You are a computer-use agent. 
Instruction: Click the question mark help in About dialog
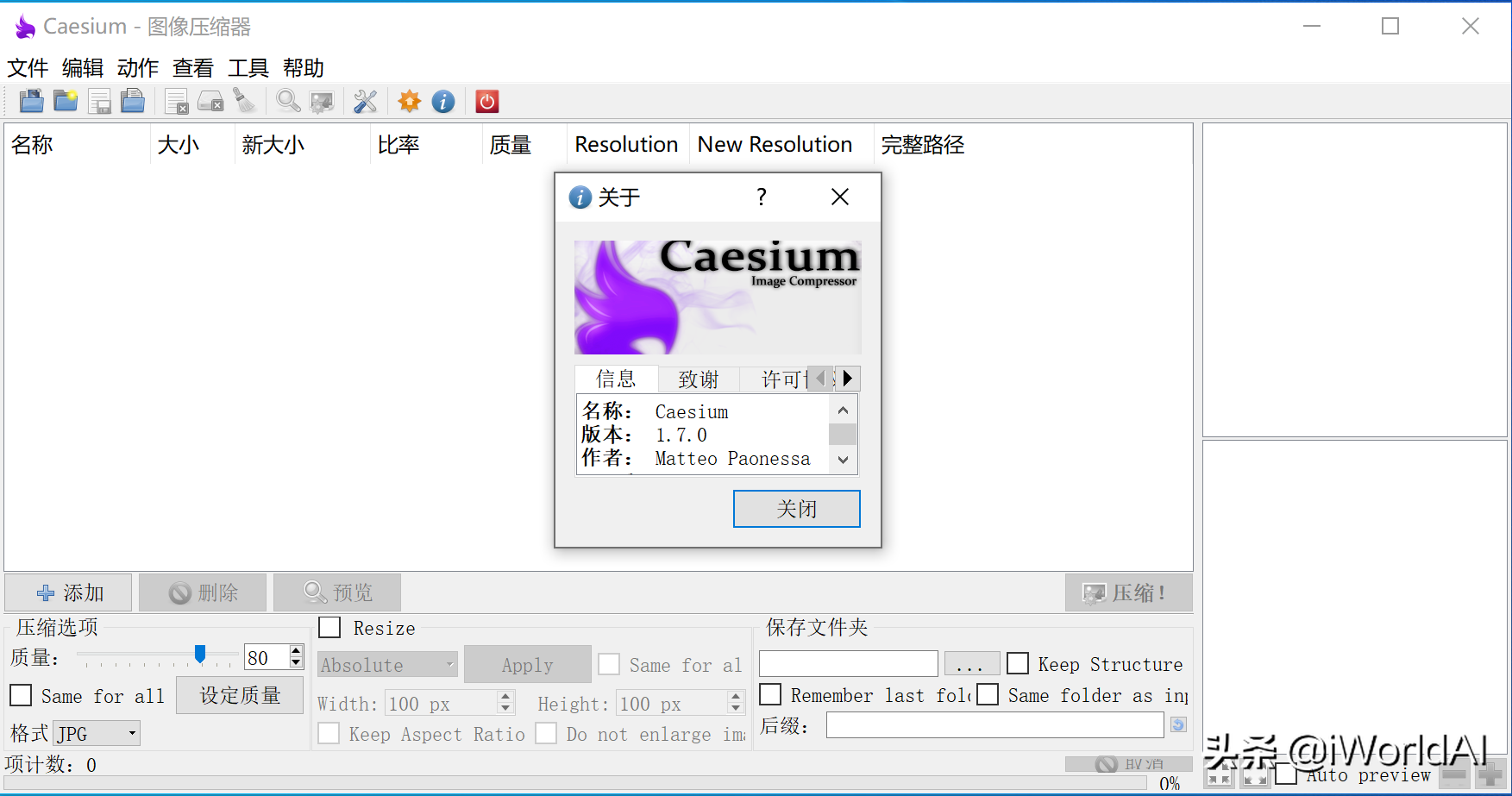pos(761,197)
